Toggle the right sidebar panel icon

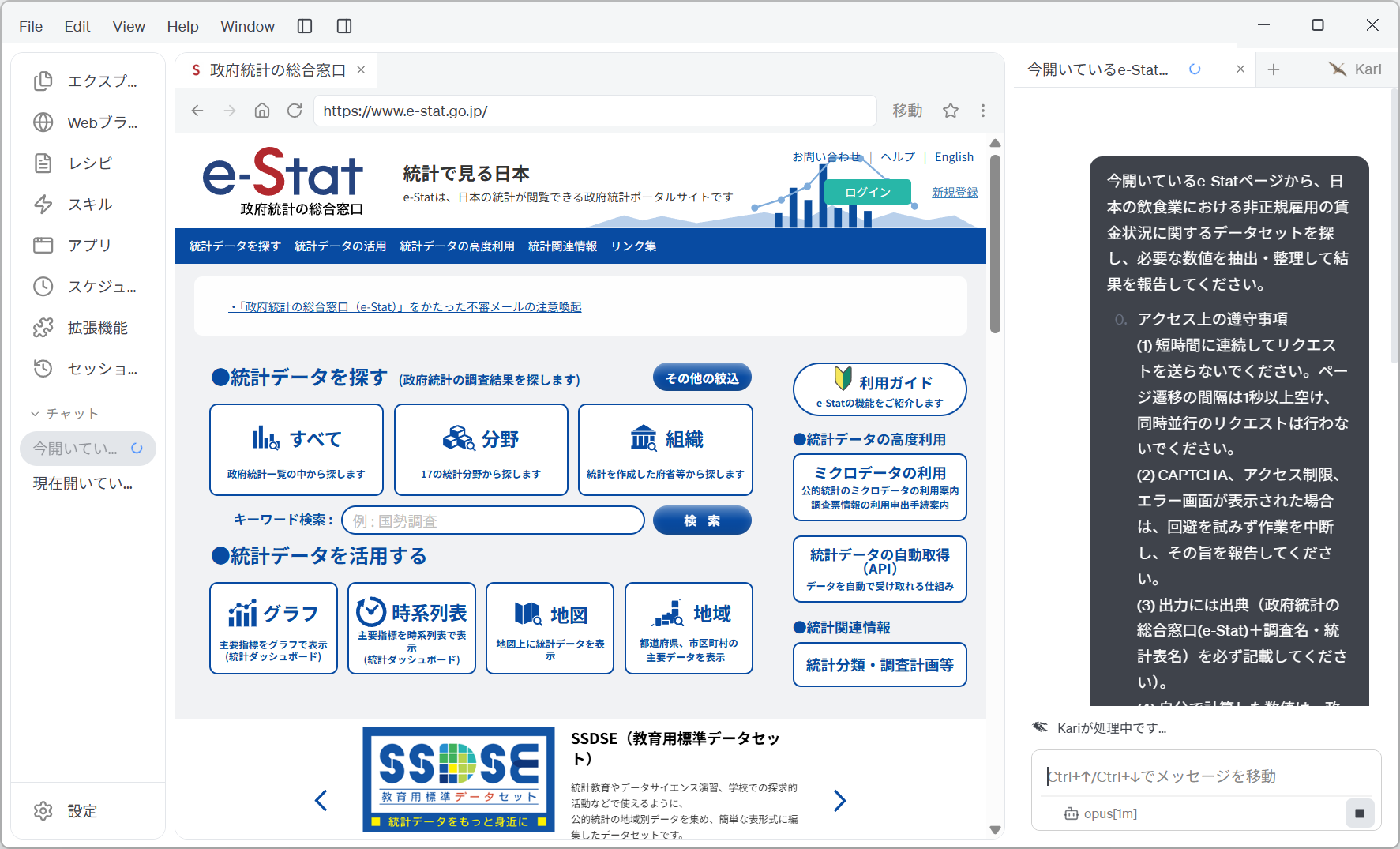(x=344, y=26)
